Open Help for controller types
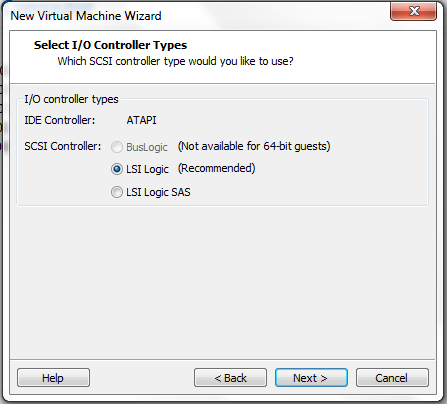Screen dimensions: 447x404 coord(53,378)
